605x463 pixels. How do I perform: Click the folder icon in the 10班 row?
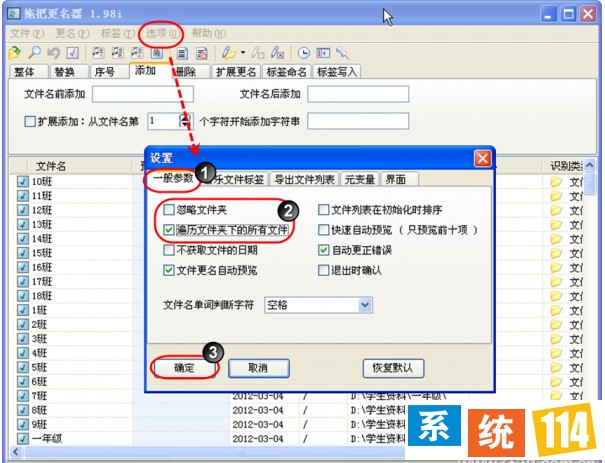click(x=556, y=181)
